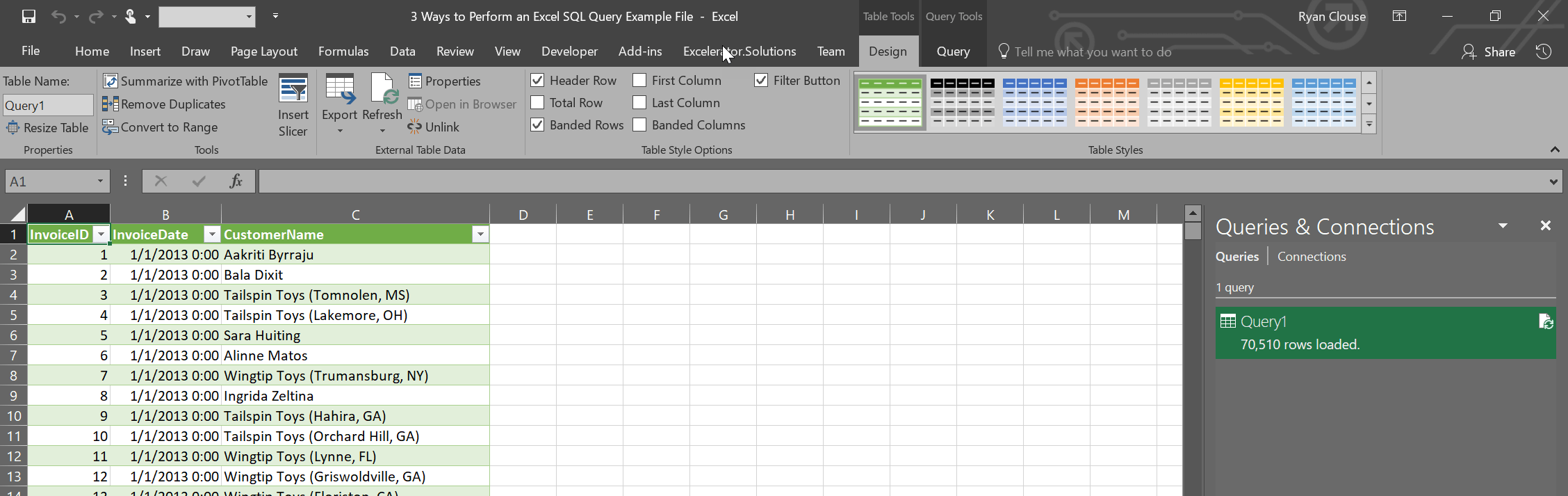Open InvoiceID column filter dropdown

[x=101, y=234]
